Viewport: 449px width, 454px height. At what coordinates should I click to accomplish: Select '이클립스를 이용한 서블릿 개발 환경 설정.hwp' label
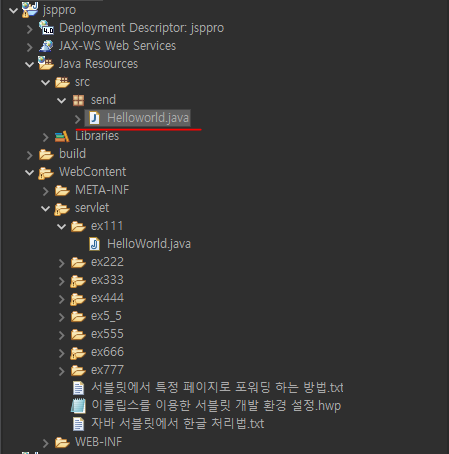[x=216, y=405]
